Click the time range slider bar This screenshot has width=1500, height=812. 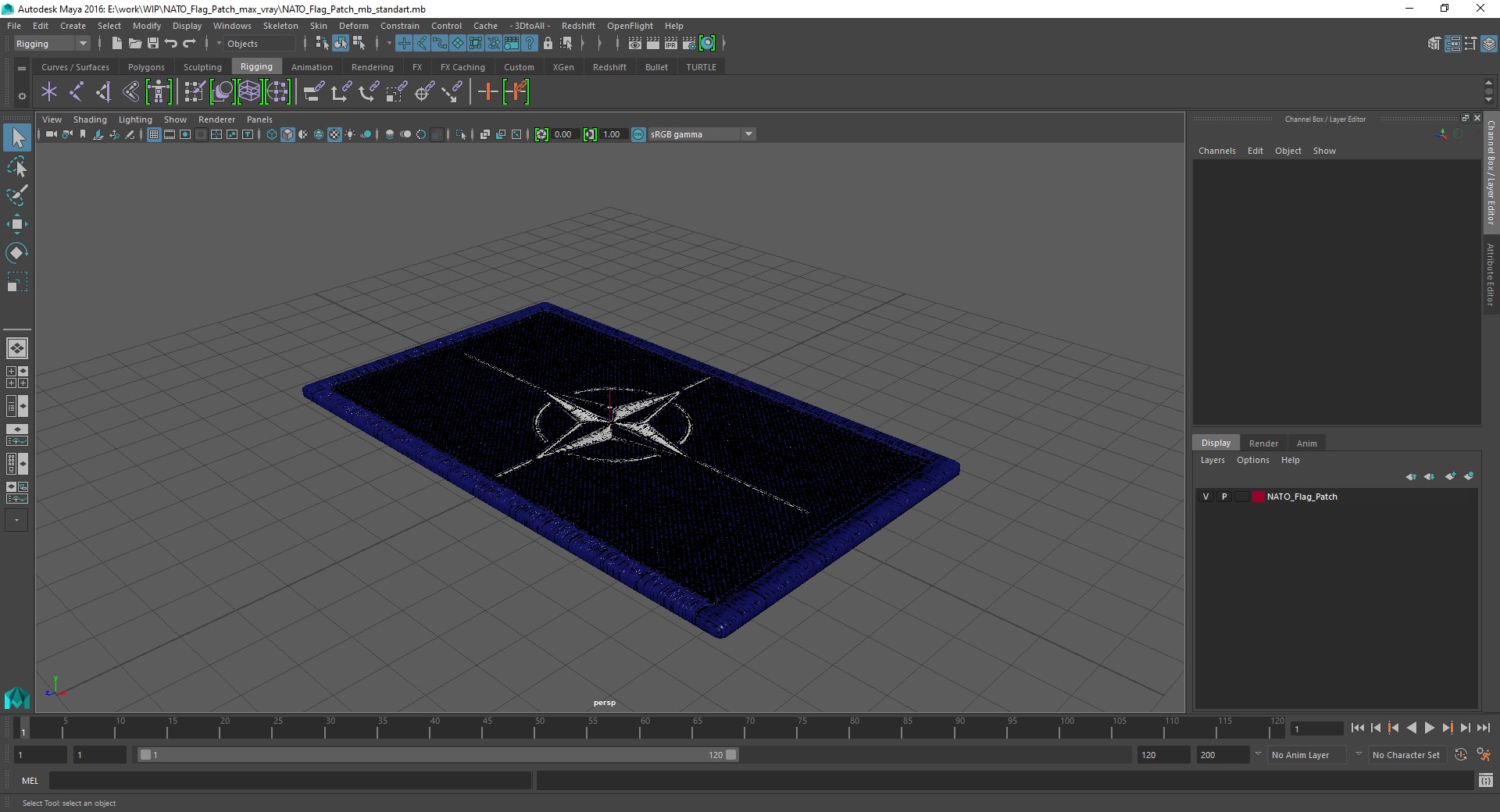437,755
